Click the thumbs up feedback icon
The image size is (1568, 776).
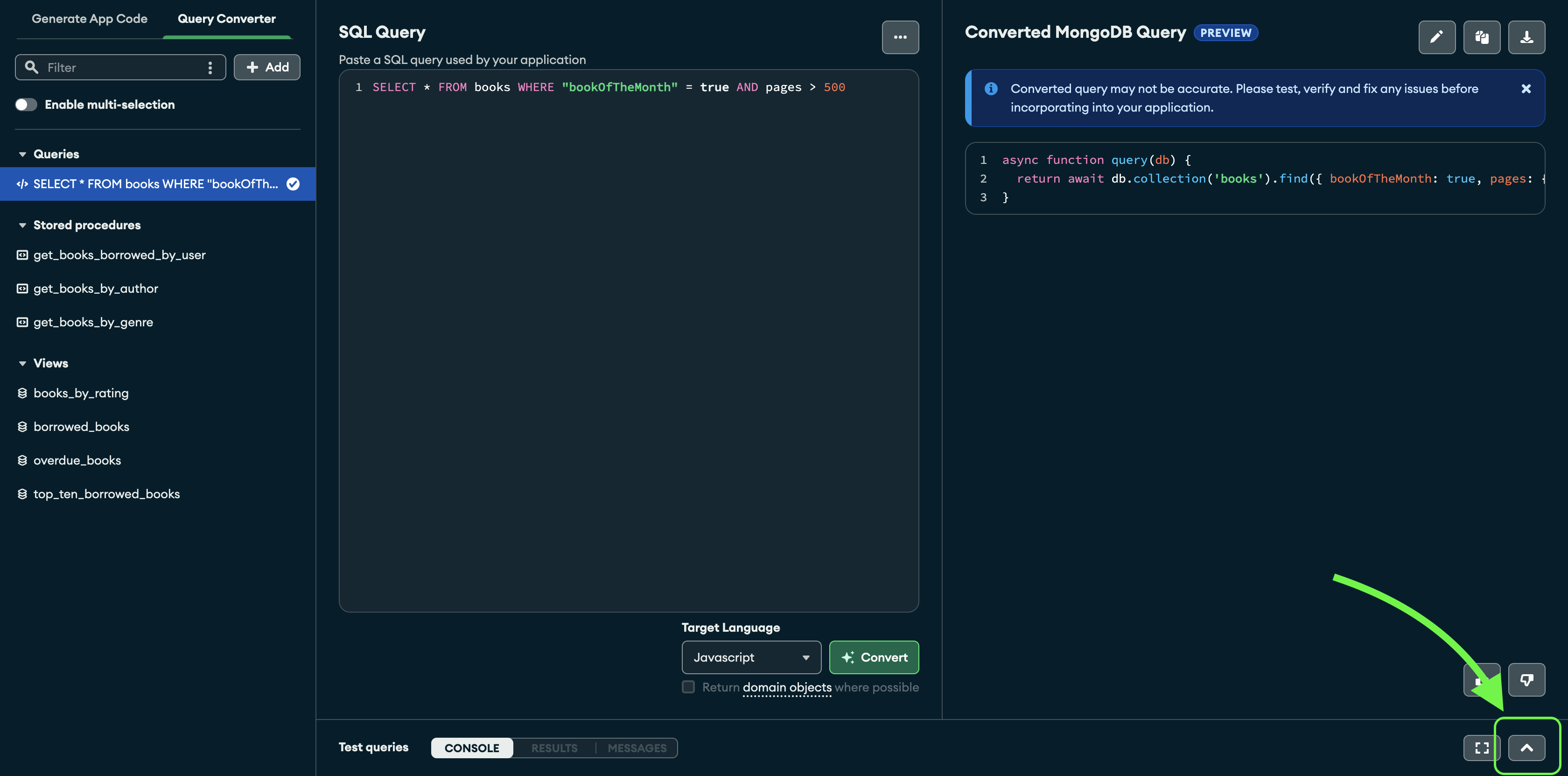pos(1483,680)
